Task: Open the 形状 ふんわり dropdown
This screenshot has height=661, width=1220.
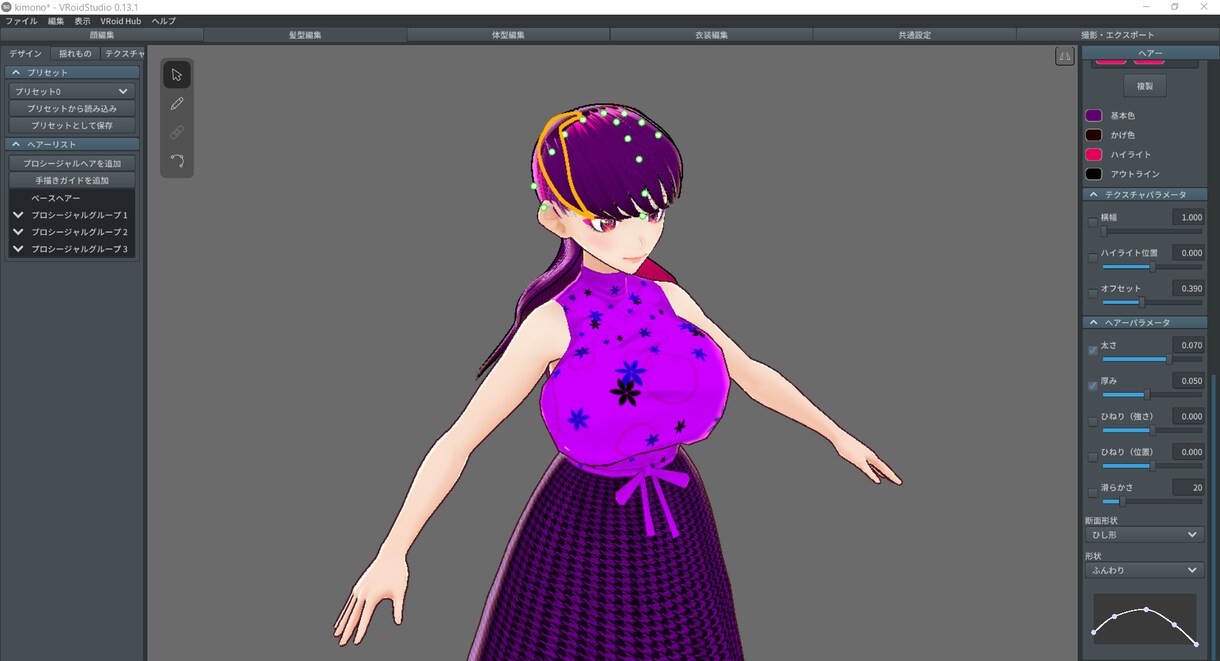Action: coord(1144,570)
